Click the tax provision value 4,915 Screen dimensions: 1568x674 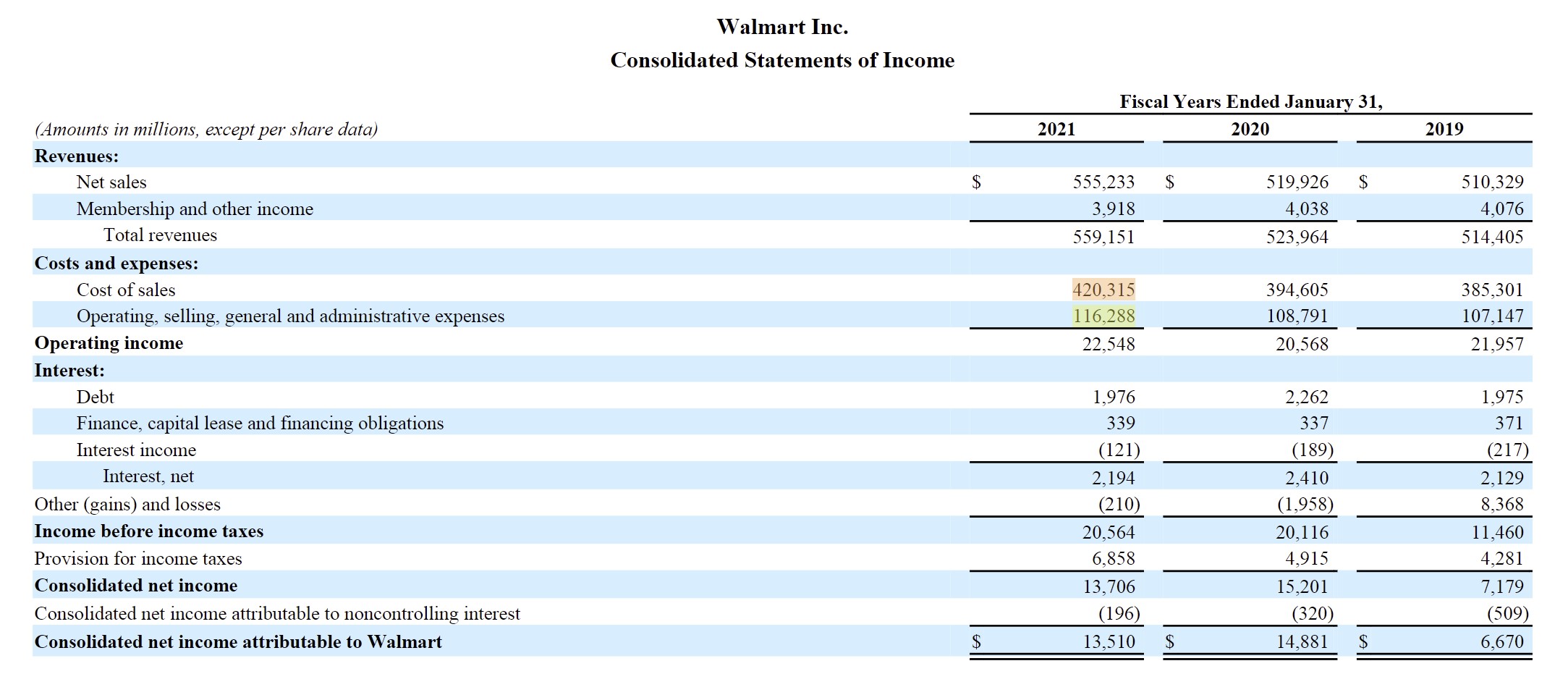(x=1307, y=558)
